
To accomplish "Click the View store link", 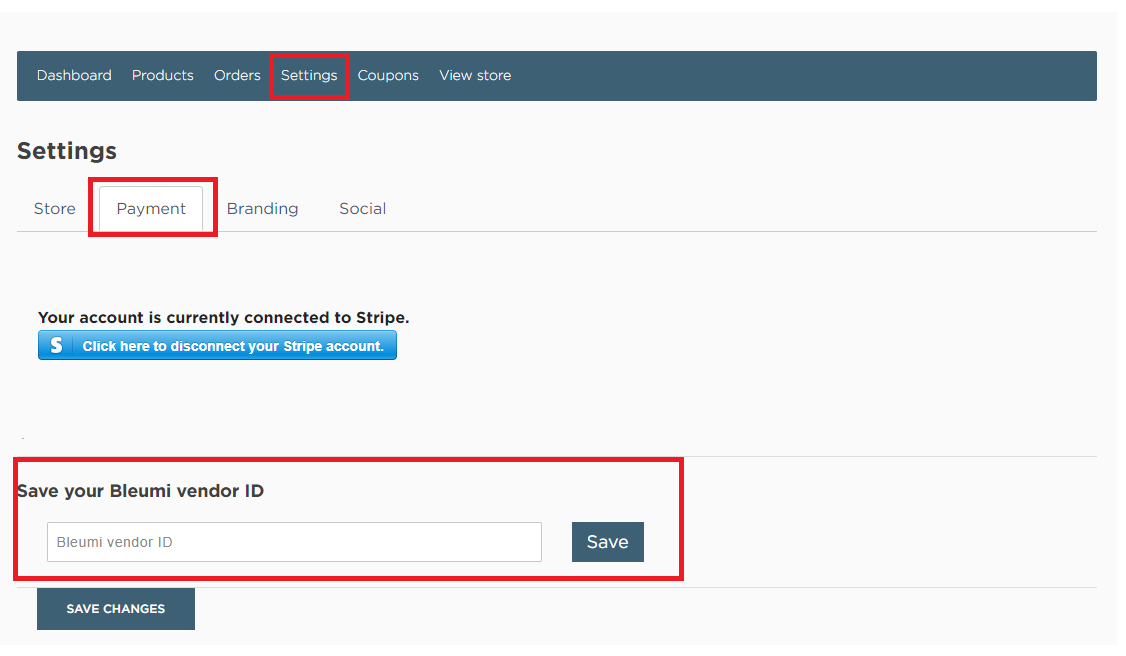I will [475, 75].
